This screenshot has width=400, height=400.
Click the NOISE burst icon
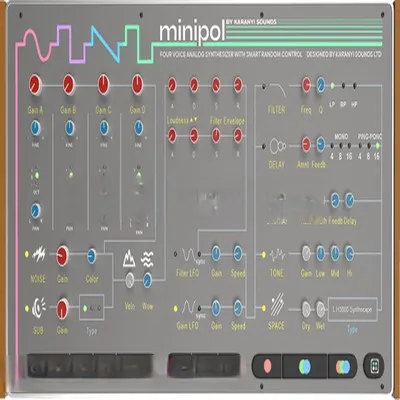(x=39, y=254)
